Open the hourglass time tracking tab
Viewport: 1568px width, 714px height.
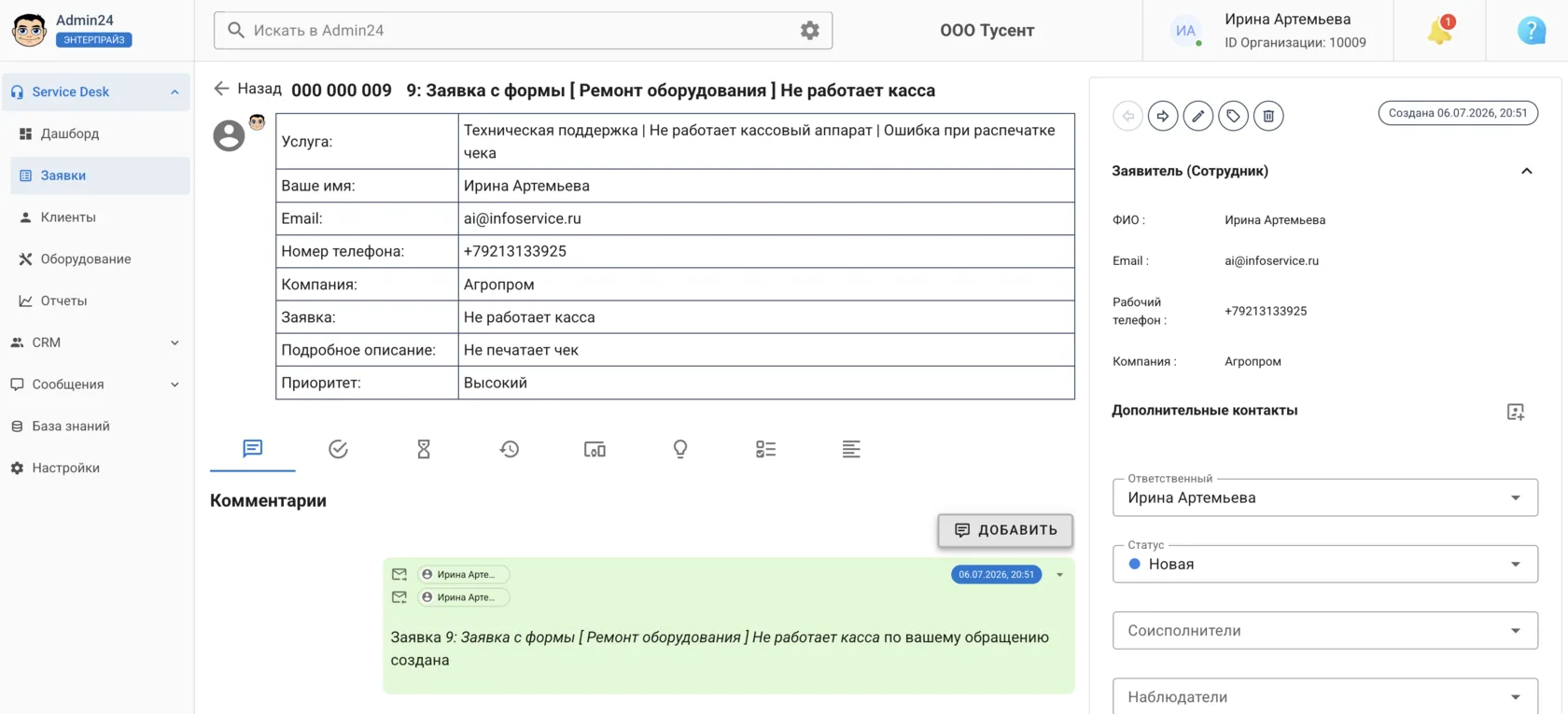[x=424, y=449]
